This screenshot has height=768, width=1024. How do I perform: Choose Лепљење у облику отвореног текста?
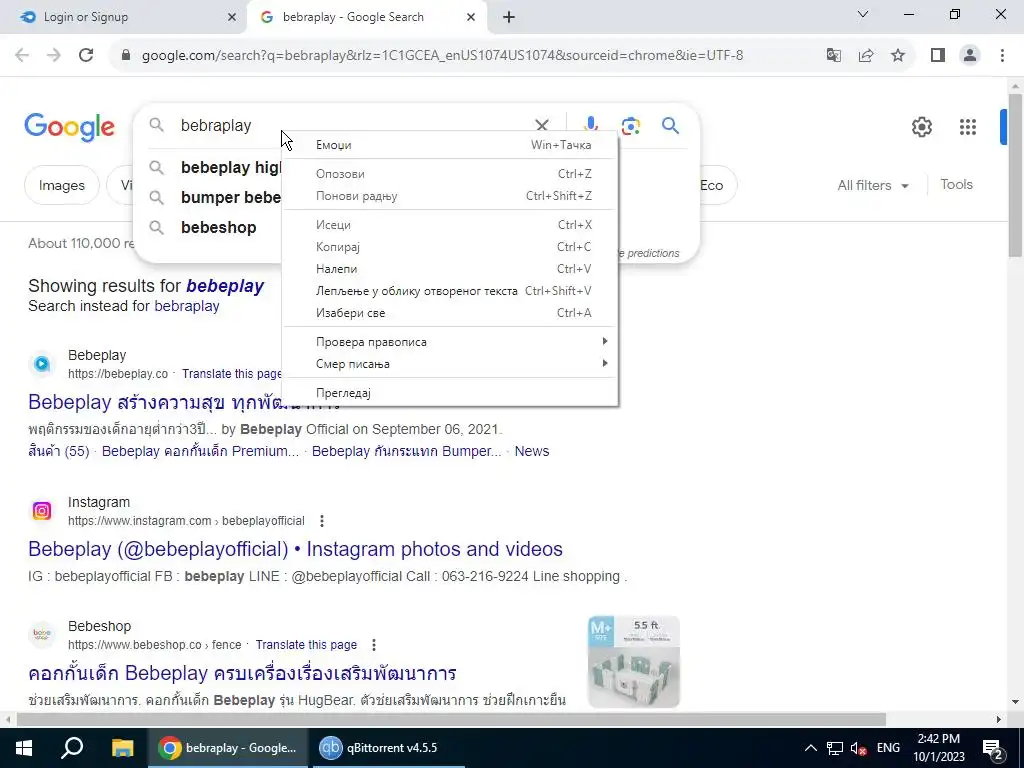pyautogui.click(x=450, y=291)
